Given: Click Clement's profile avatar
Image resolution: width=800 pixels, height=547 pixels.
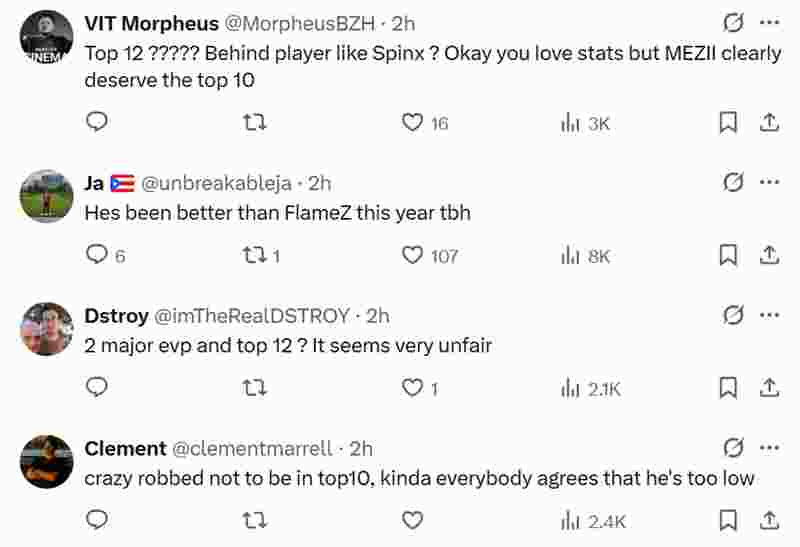Looking at the screenshot, I should (47, 461).
